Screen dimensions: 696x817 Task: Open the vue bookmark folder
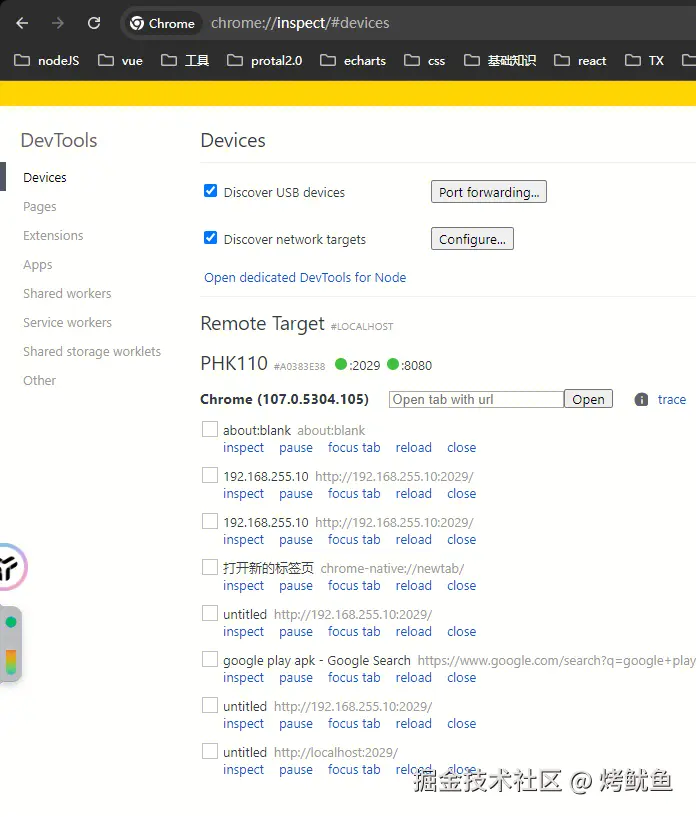[x=120, y=60]
